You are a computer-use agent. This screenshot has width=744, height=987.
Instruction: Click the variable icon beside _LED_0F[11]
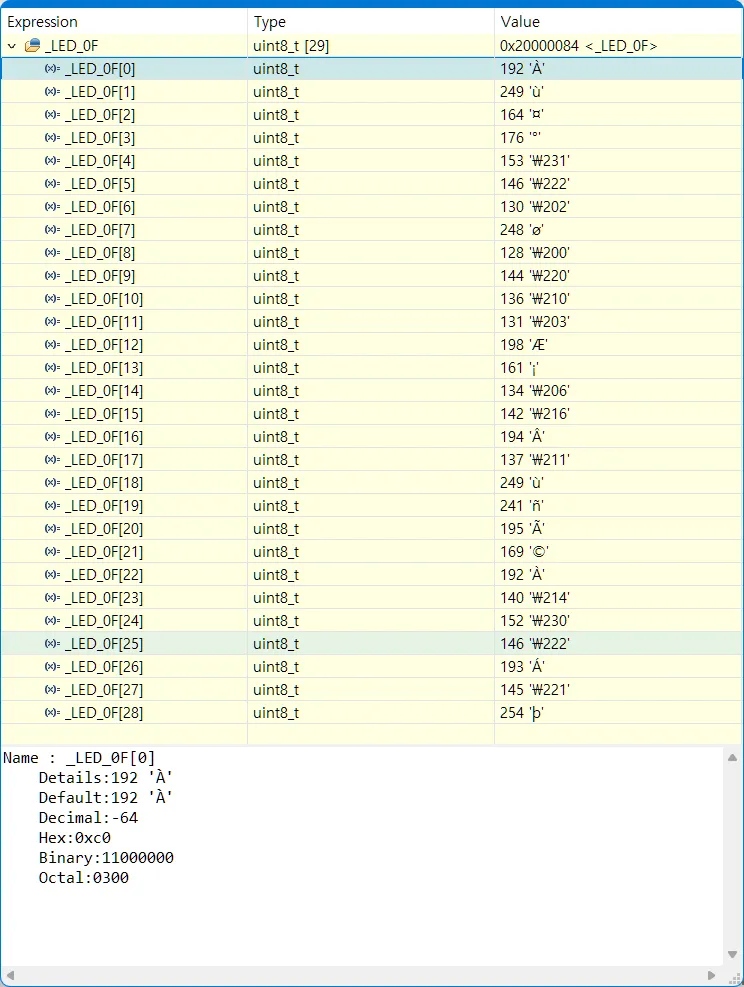[x=52, y=322]
